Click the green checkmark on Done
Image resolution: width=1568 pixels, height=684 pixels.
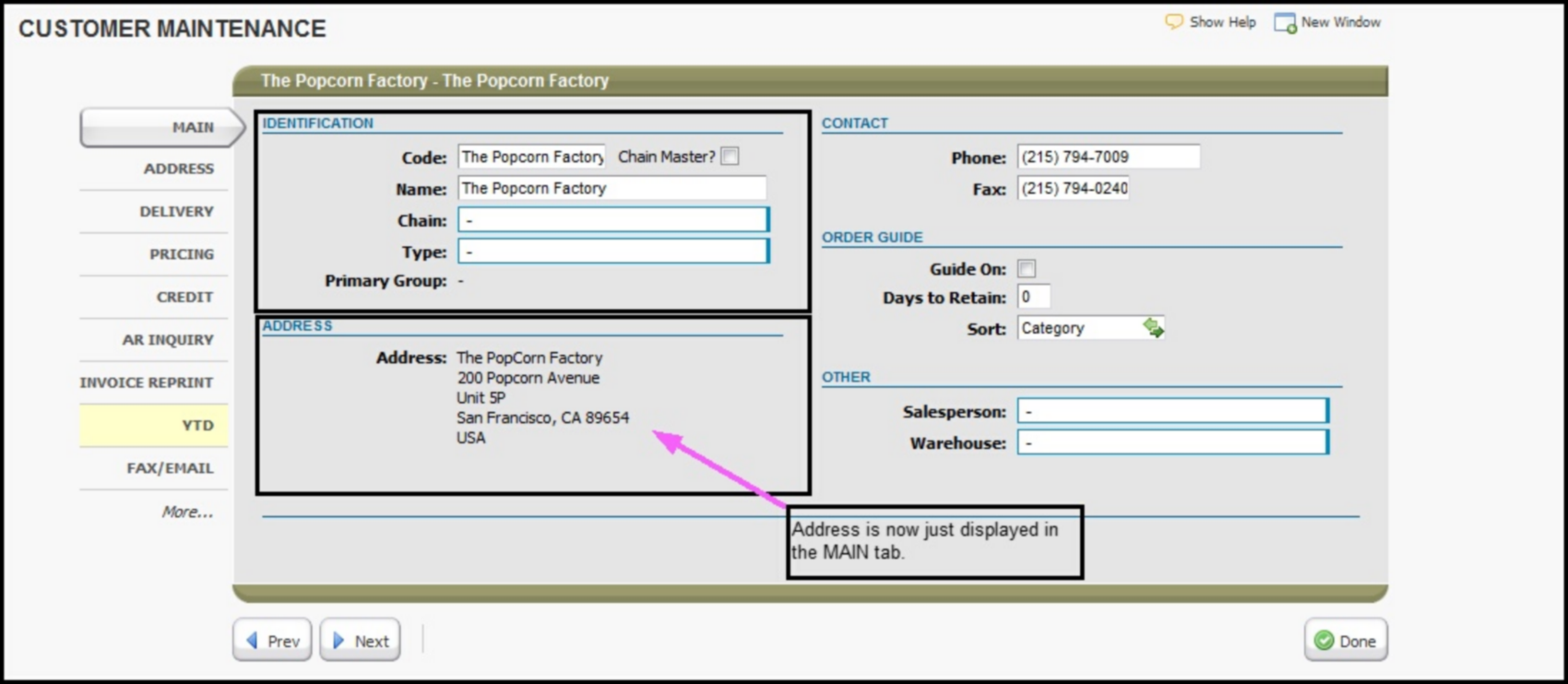click(1324, 640)
